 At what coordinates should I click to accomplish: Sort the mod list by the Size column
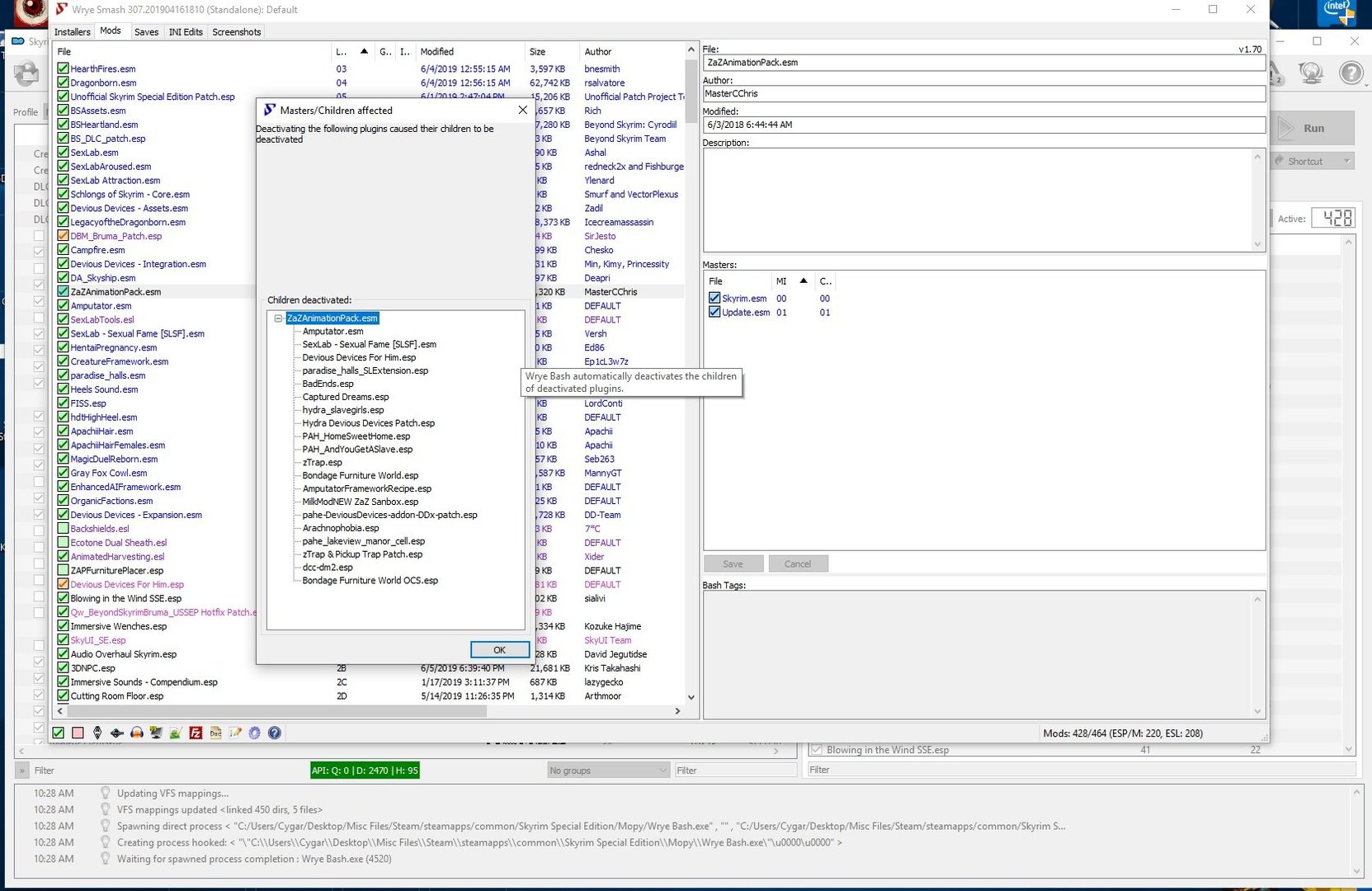point(553,51)
